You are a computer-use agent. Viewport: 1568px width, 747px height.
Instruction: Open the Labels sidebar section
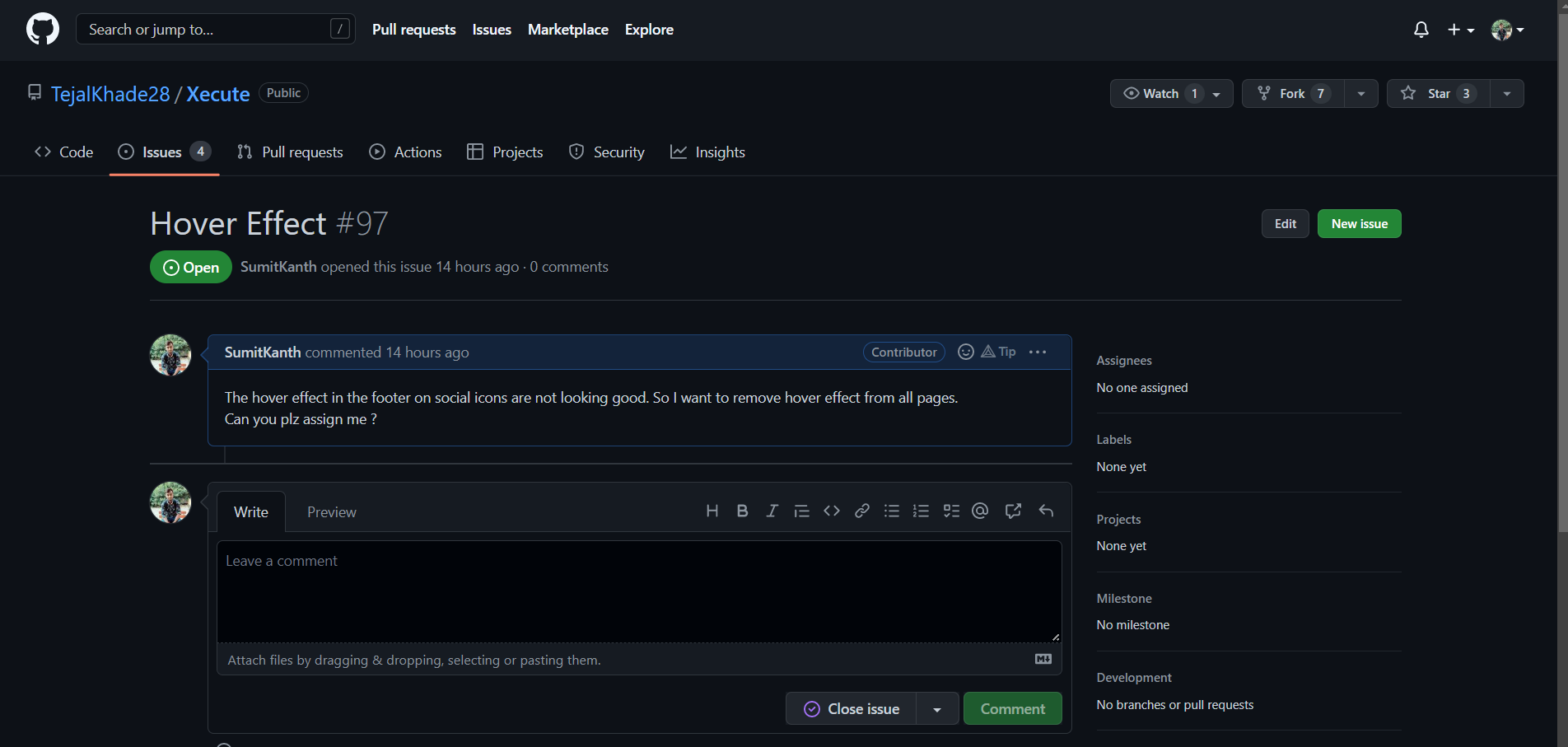tap(1114, 439)
